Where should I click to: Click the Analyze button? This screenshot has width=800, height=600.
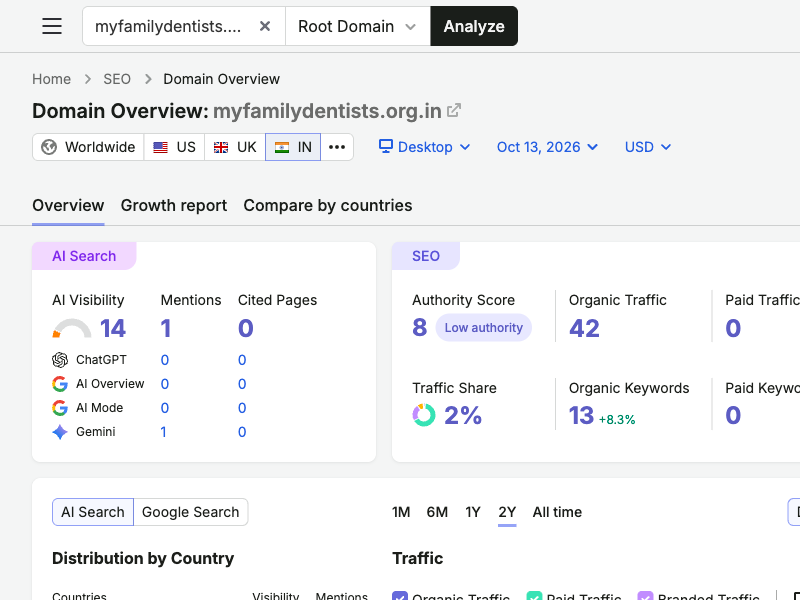474,26
